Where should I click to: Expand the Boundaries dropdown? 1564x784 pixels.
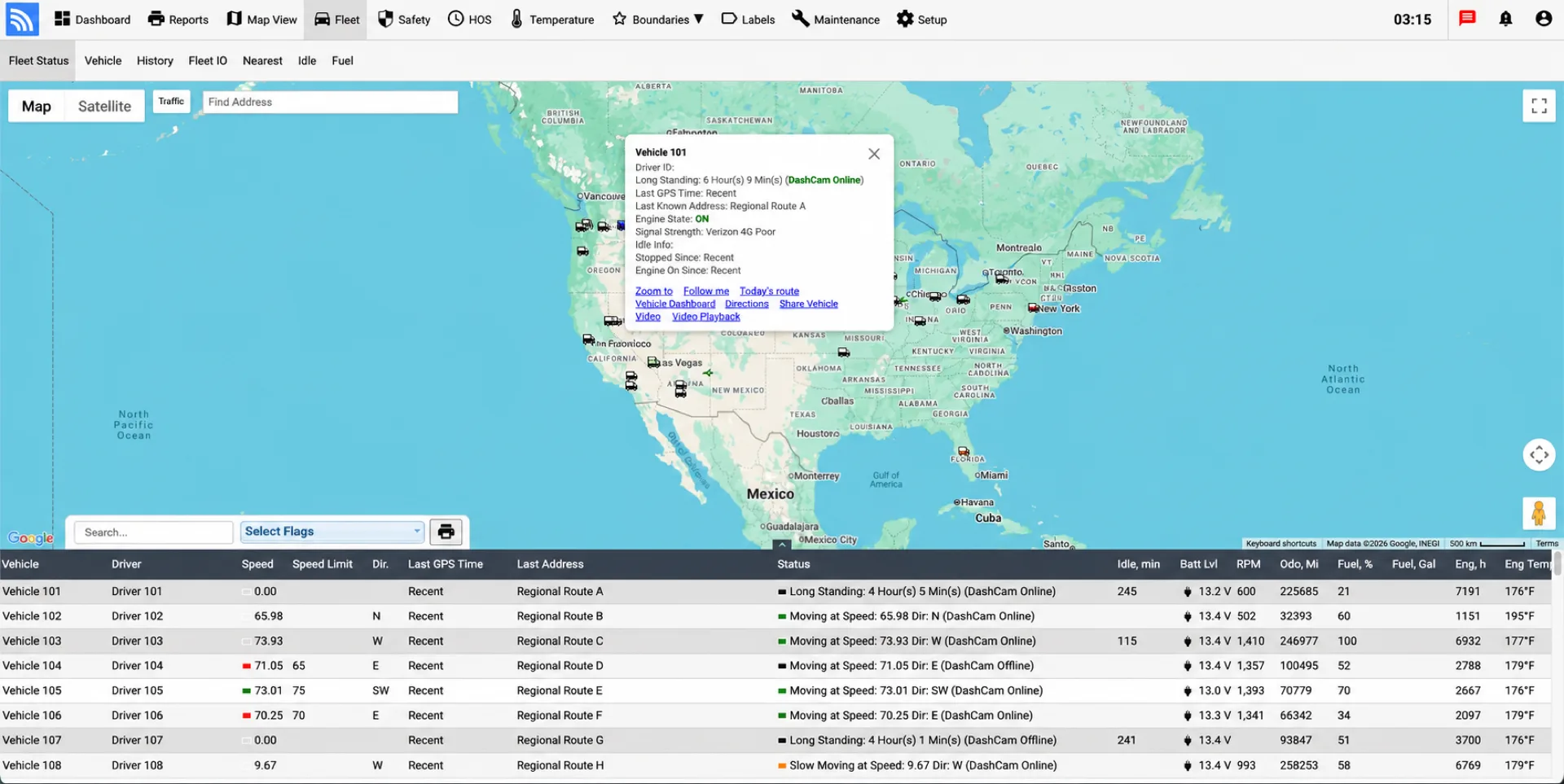pos(657,20)
